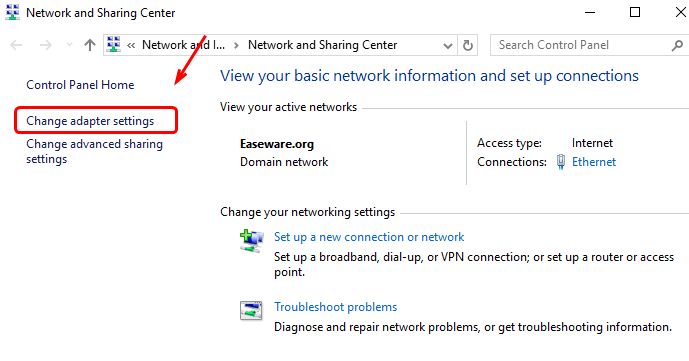Click the 'Diagnose and repair network problems' description

click(473, 327)
